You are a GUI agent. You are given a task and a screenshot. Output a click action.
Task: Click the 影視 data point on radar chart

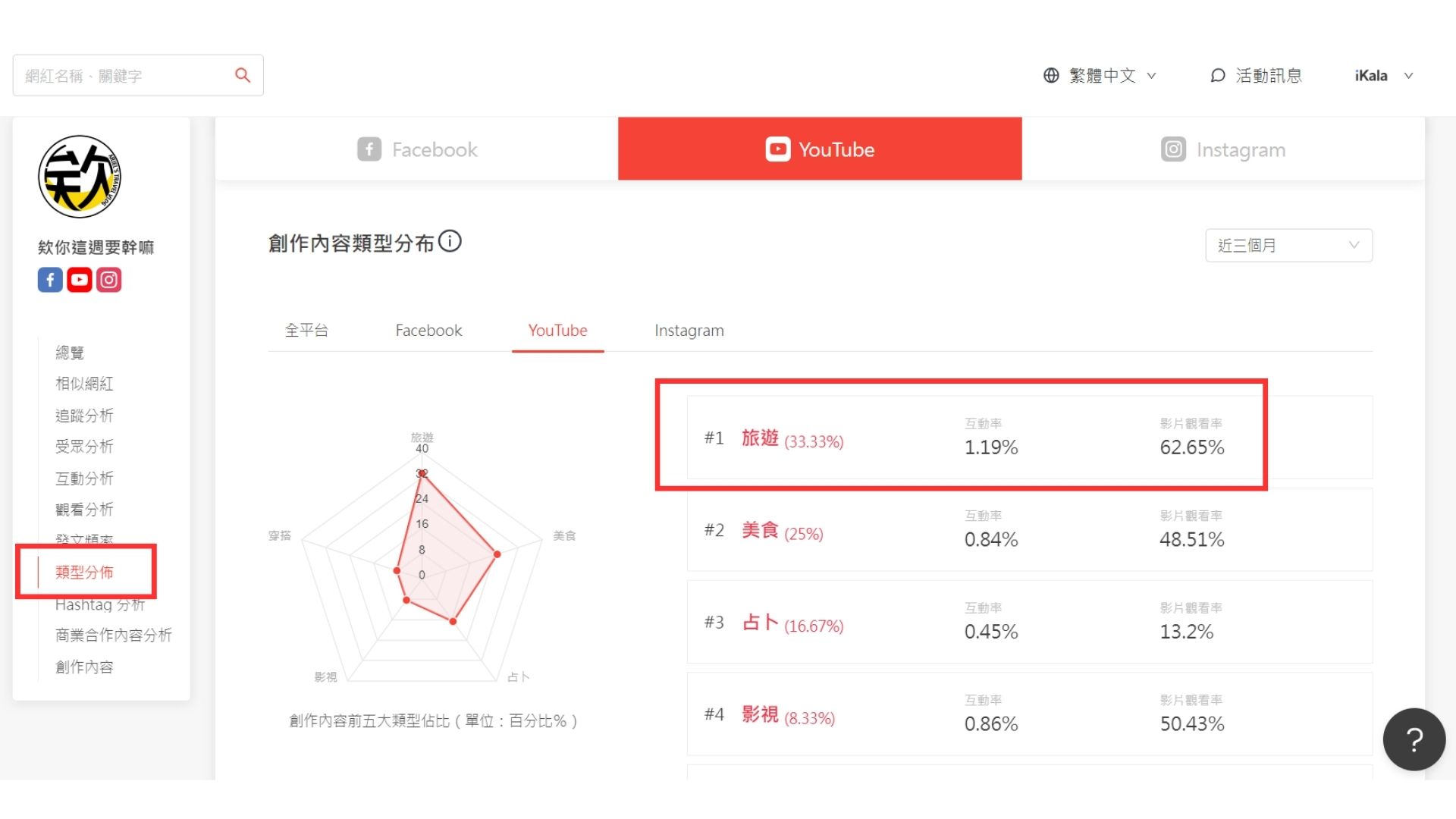click(406, 601)
